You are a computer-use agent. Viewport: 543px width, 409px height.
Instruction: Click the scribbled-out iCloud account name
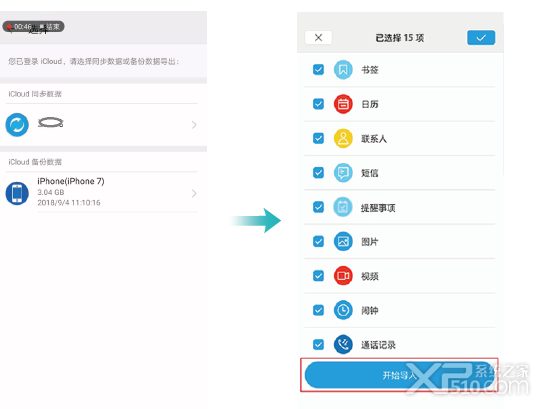tap(51, 122)
